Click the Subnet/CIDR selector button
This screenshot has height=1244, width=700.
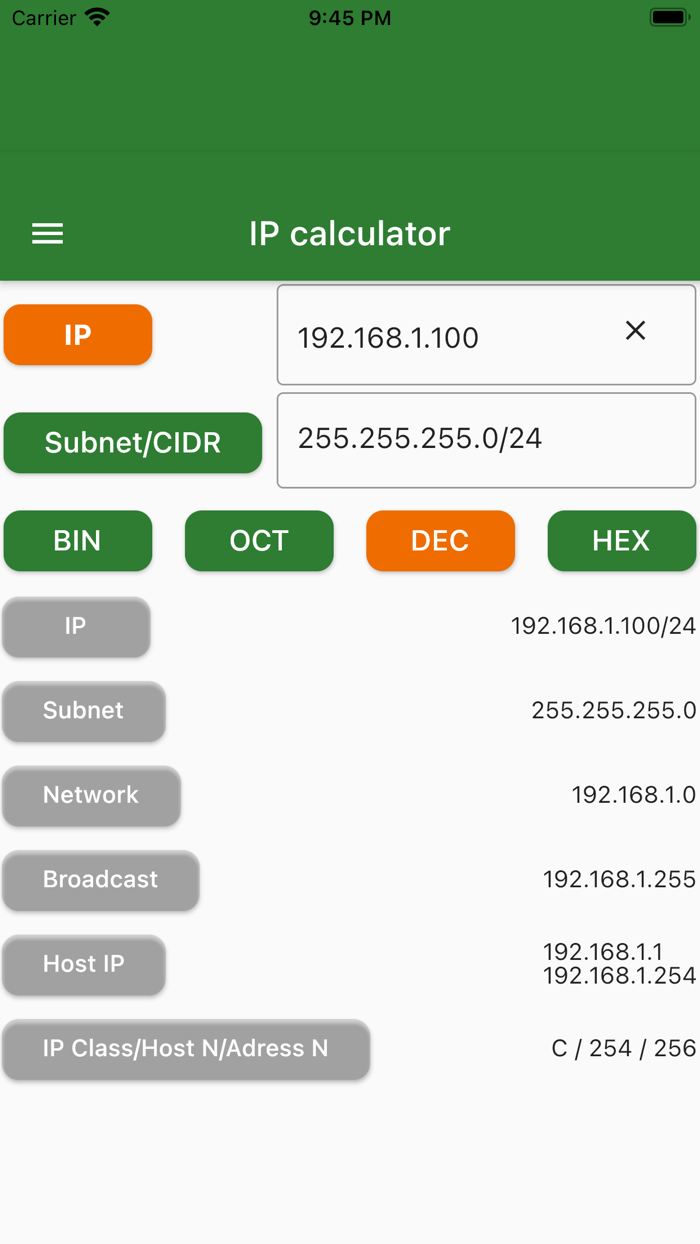coord(132,442)
